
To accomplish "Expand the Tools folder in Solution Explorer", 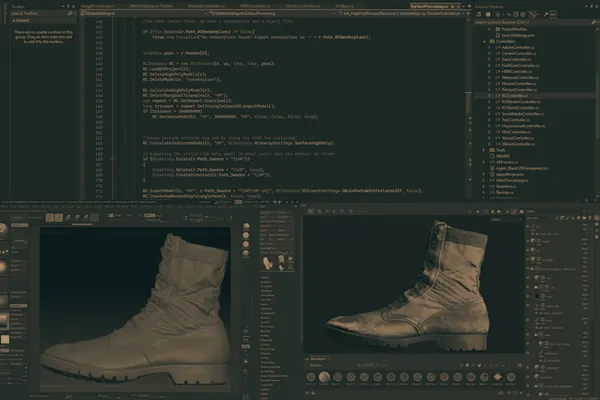I will tap(484, 150).
